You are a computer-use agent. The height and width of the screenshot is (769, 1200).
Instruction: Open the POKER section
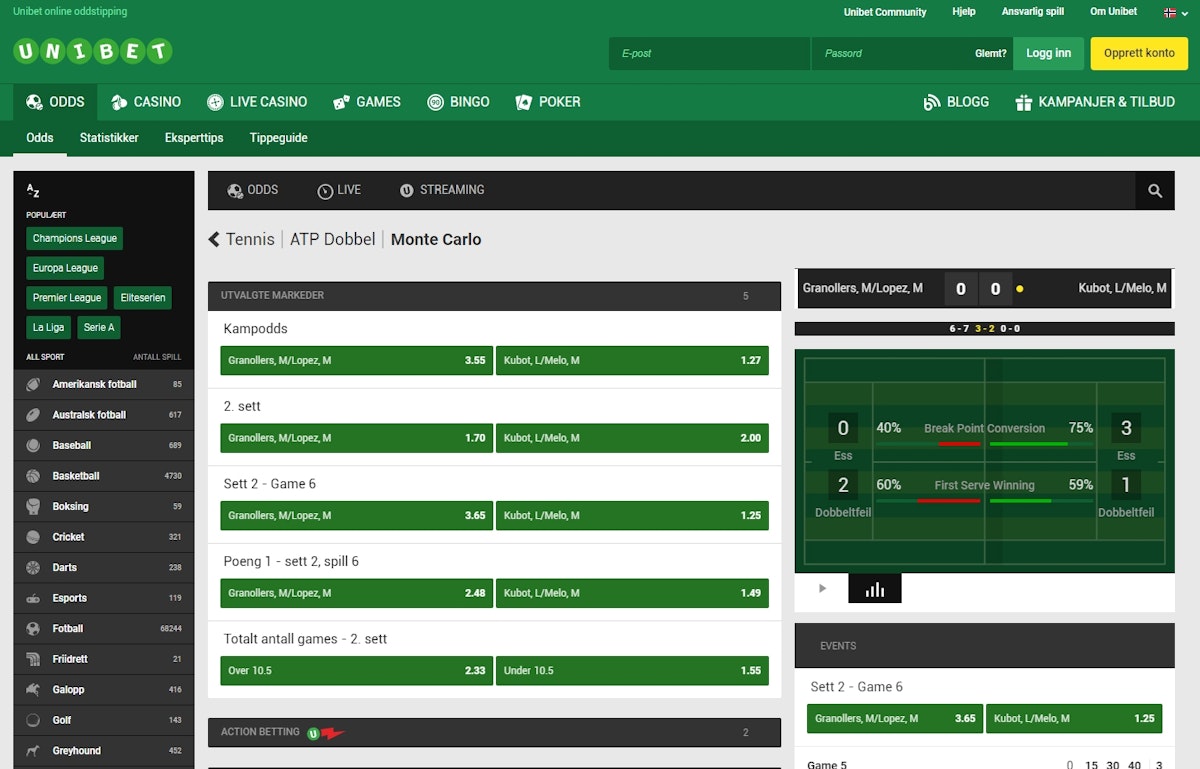(x=547, y=102)
